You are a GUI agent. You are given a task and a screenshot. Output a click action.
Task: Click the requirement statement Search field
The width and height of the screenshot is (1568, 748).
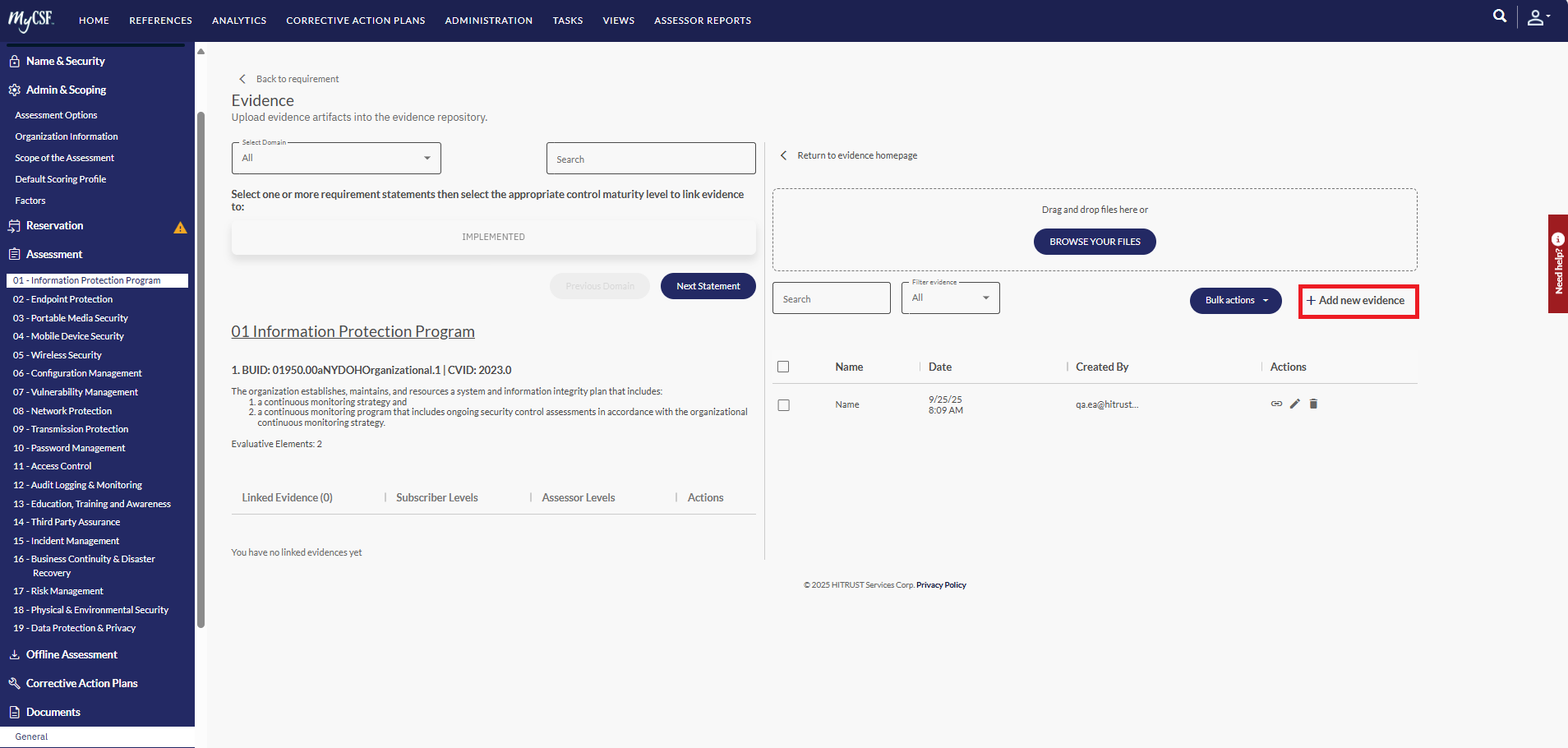point(650,159)
